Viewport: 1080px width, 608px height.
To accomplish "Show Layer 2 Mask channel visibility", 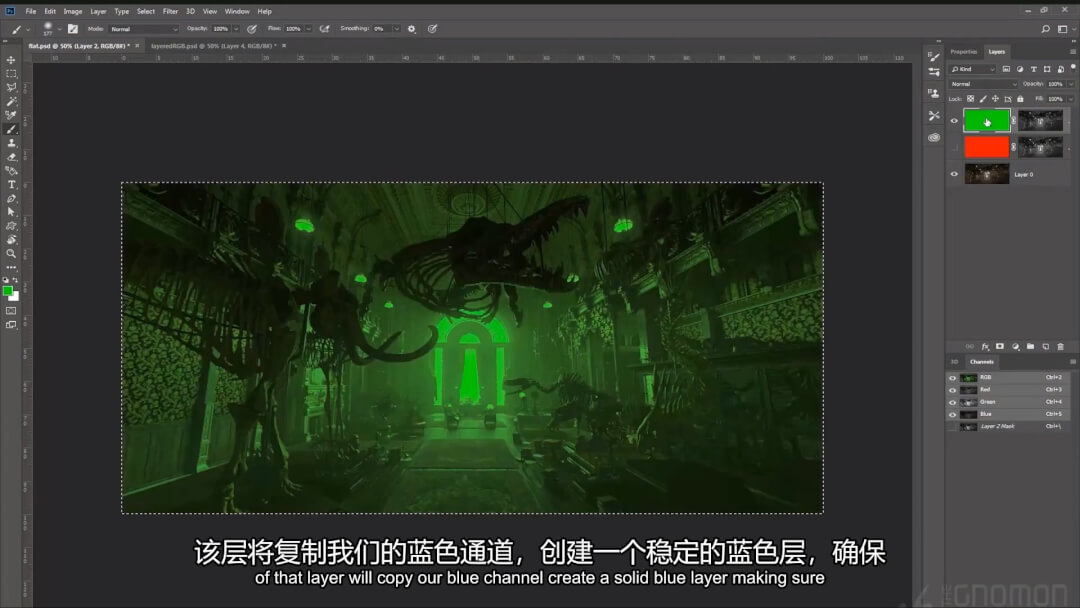I will coord(953,427).
